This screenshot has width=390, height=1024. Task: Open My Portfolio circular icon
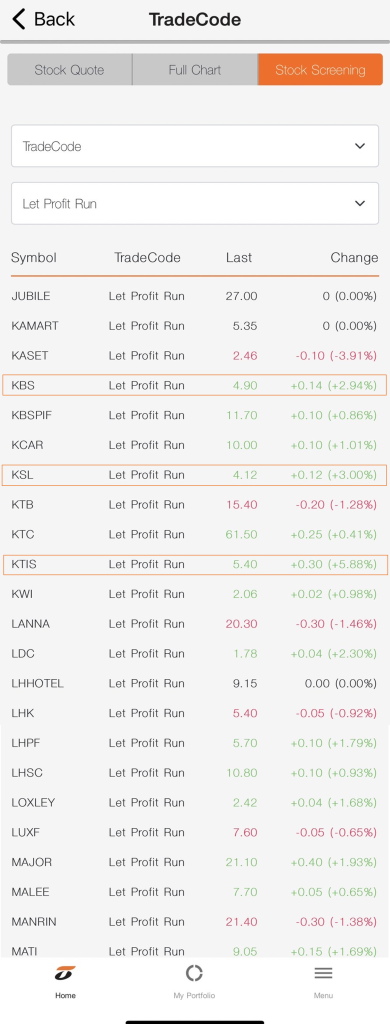point(194,973)
